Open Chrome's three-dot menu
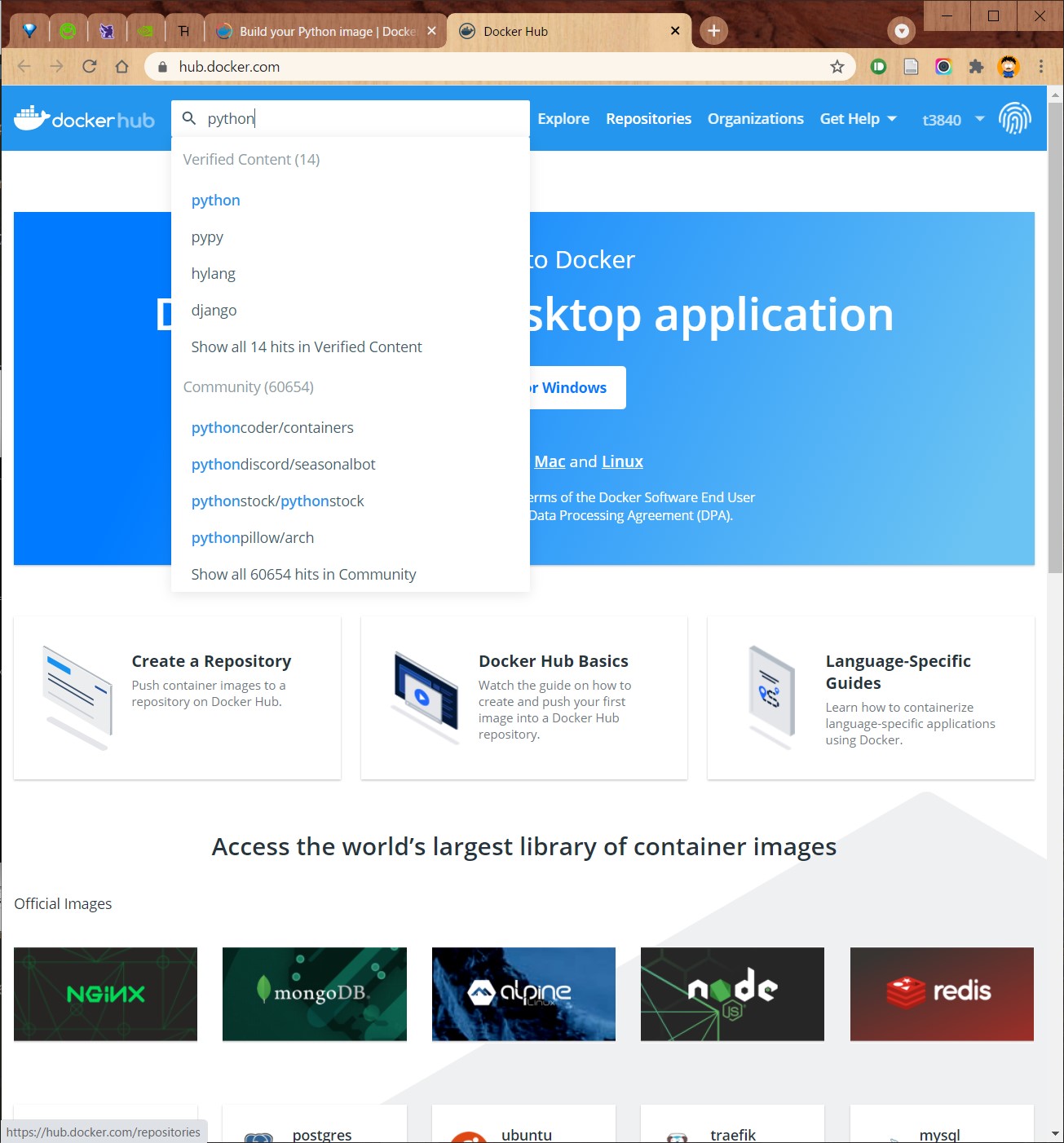The image size is (1064, 1143). (x=1040, y=67)
